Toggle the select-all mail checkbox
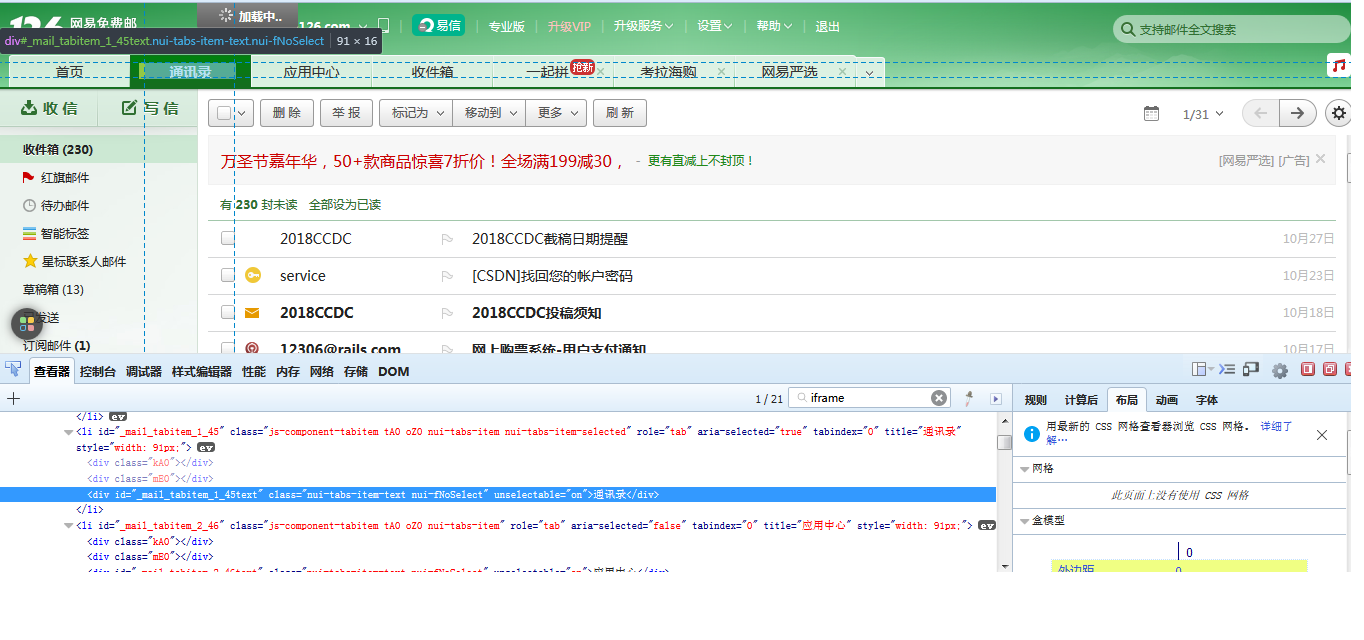Screen dimensions: 1364x640 point(224,113)
